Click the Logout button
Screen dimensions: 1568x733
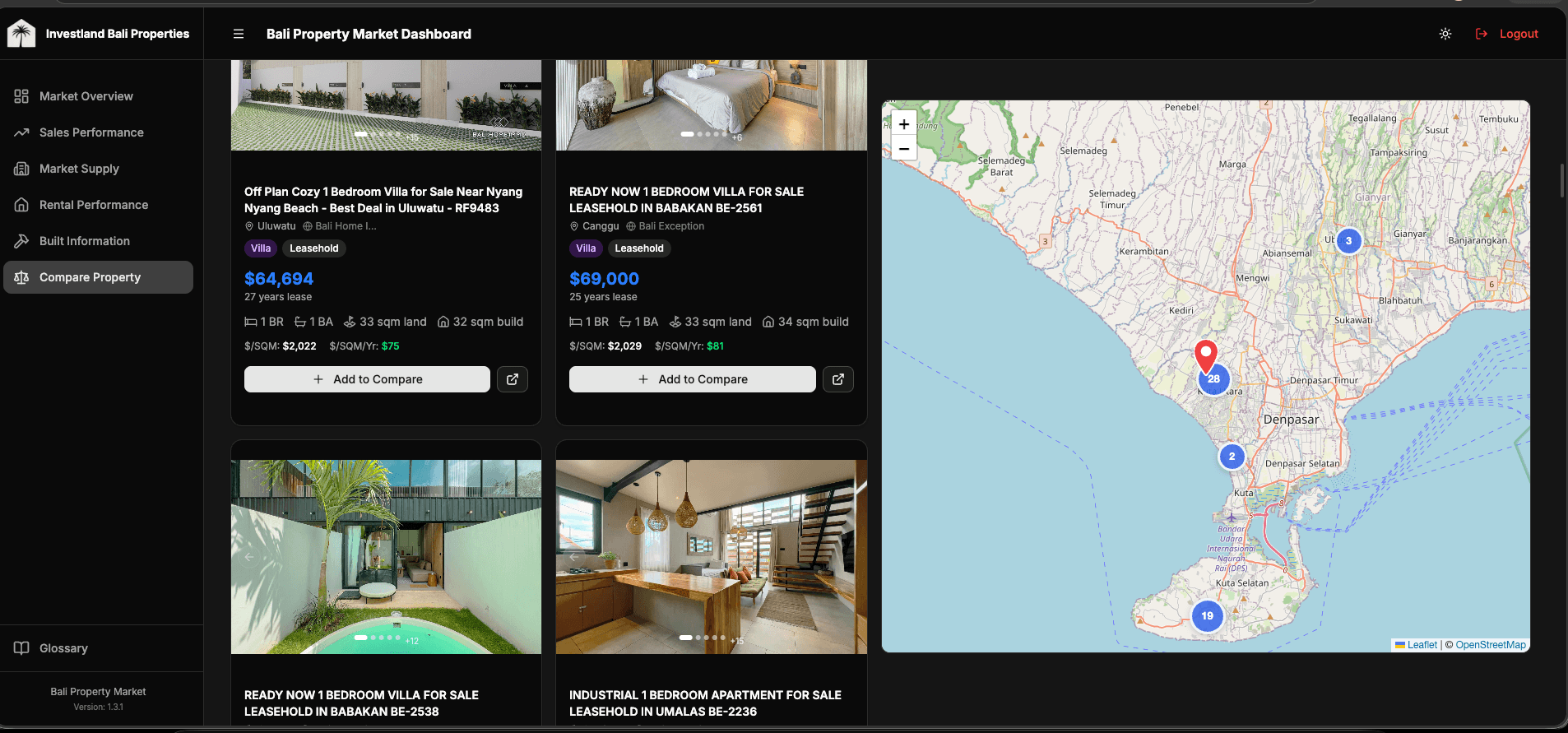coord(1507,34)
